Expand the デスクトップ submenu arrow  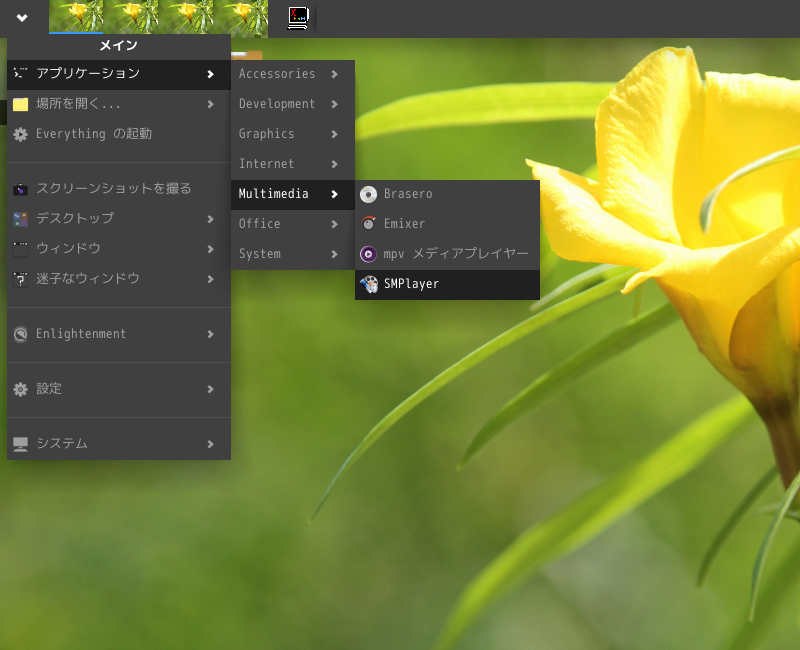(210, 219)
